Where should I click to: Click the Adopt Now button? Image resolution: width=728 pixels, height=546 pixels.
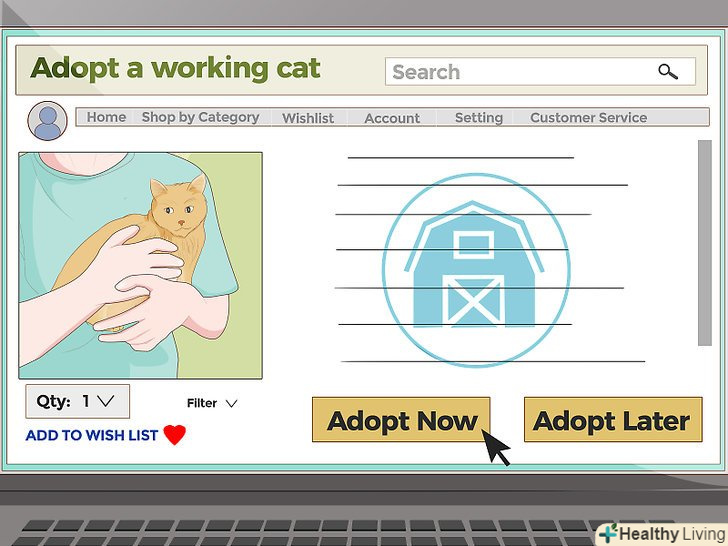point(401,420)
